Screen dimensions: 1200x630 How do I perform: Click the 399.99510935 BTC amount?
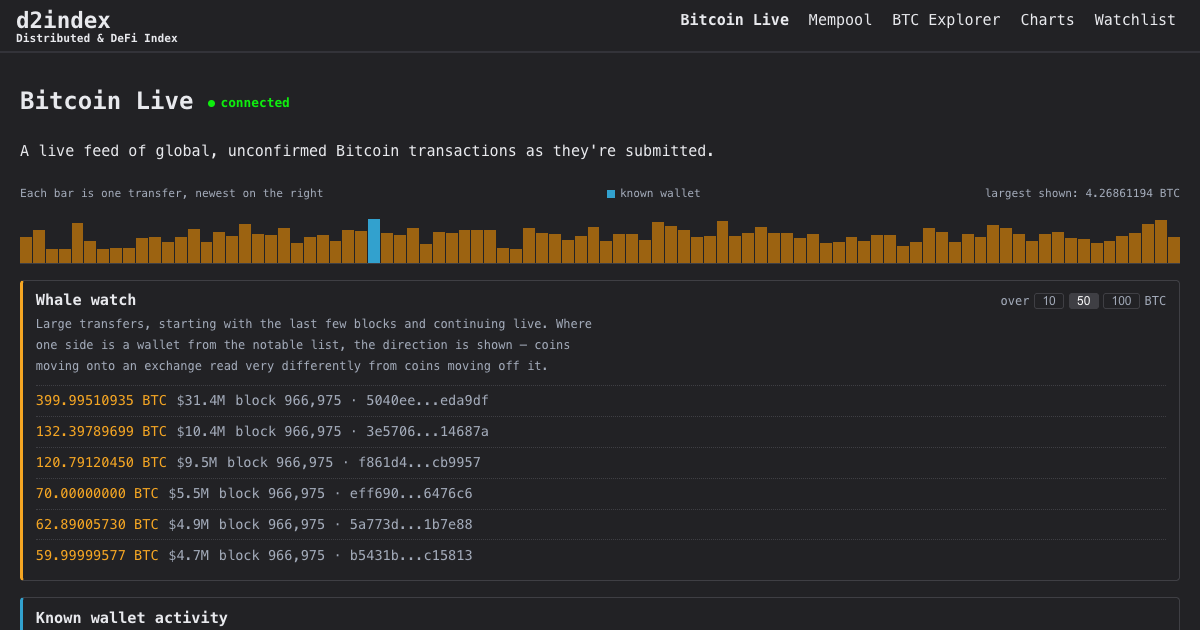click(101, 401)
